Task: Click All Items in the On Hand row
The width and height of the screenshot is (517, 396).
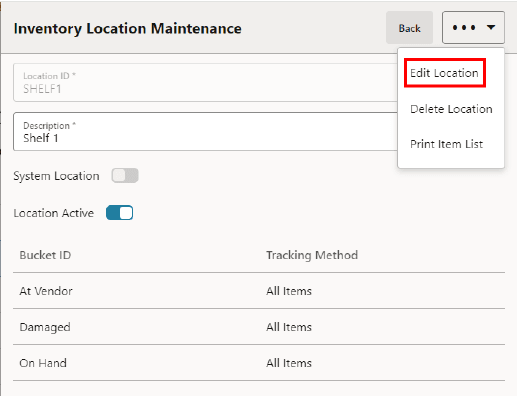Action: click(x=289, y=363)
